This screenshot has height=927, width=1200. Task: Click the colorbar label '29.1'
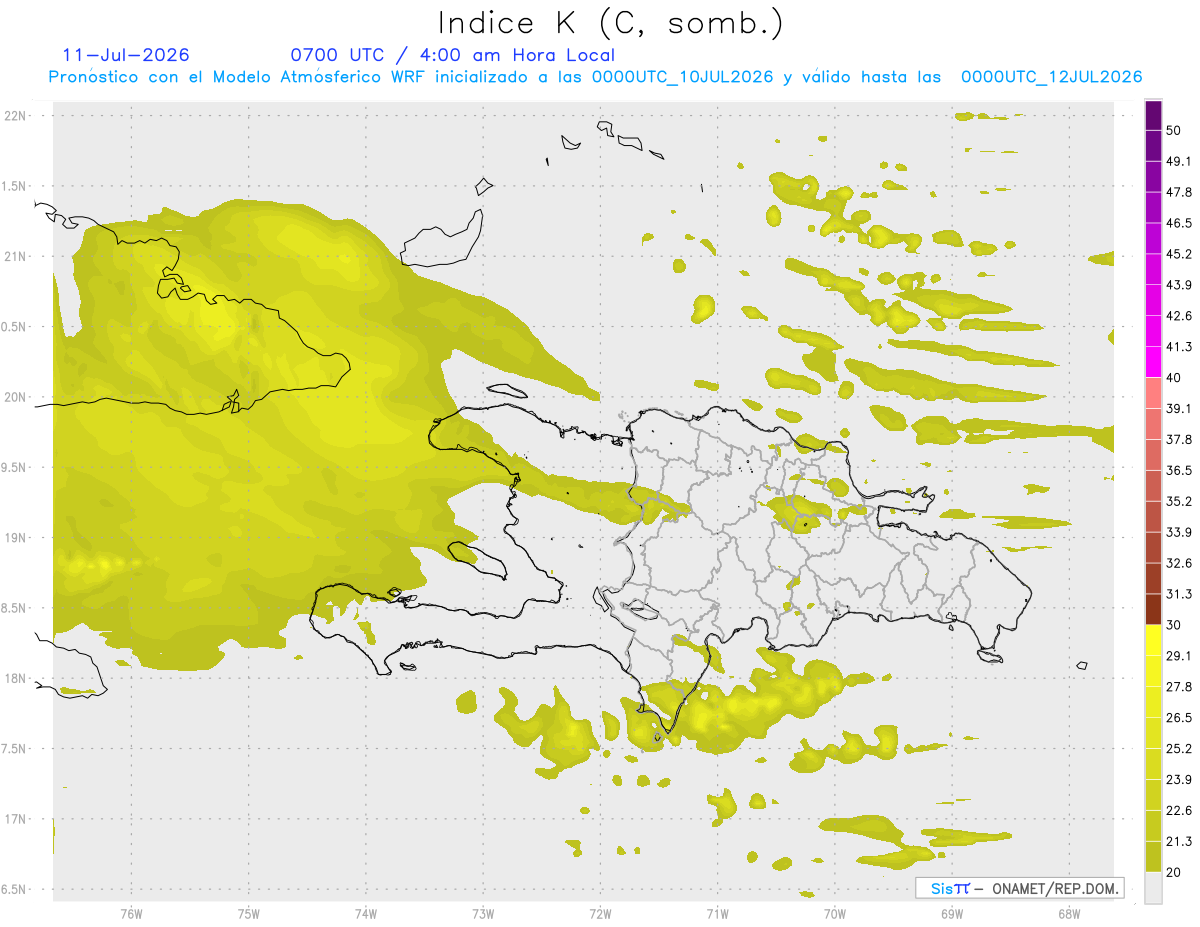coord(1179,656)
